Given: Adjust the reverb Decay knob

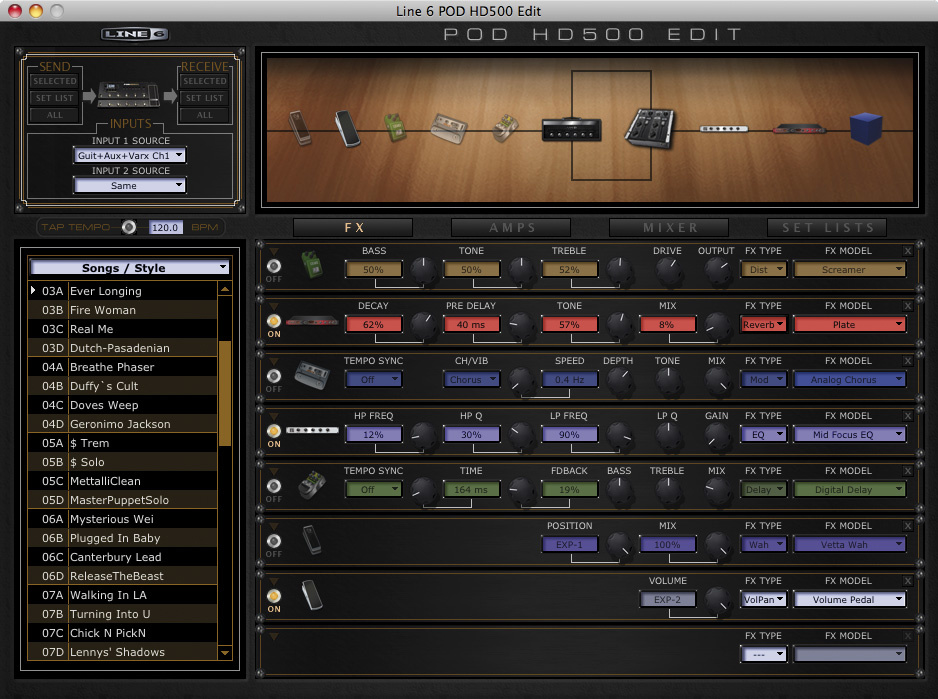Looking at the screenshot, I should 424,326.
